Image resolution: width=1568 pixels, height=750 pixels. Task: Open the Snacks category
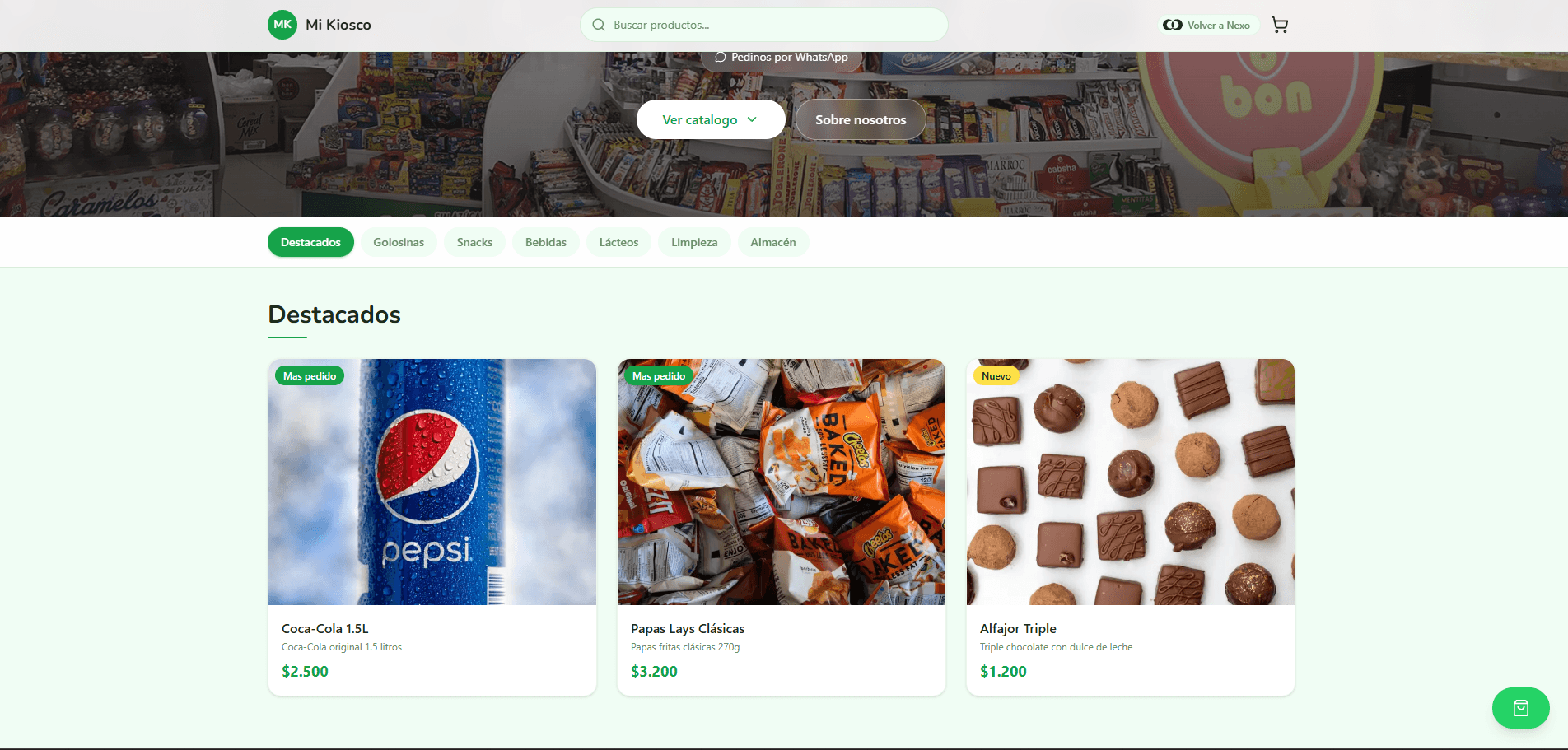click(474, 242)
